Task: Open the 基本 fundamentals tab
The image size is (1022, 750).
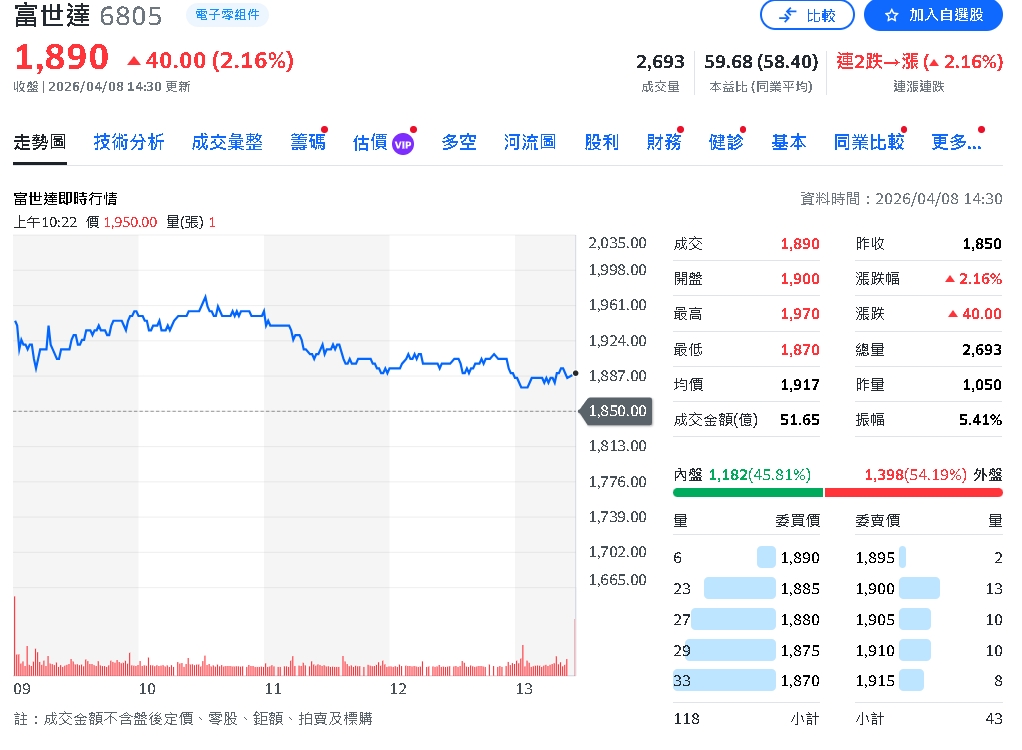Action: pyautogui.click(x=788, y=143)
